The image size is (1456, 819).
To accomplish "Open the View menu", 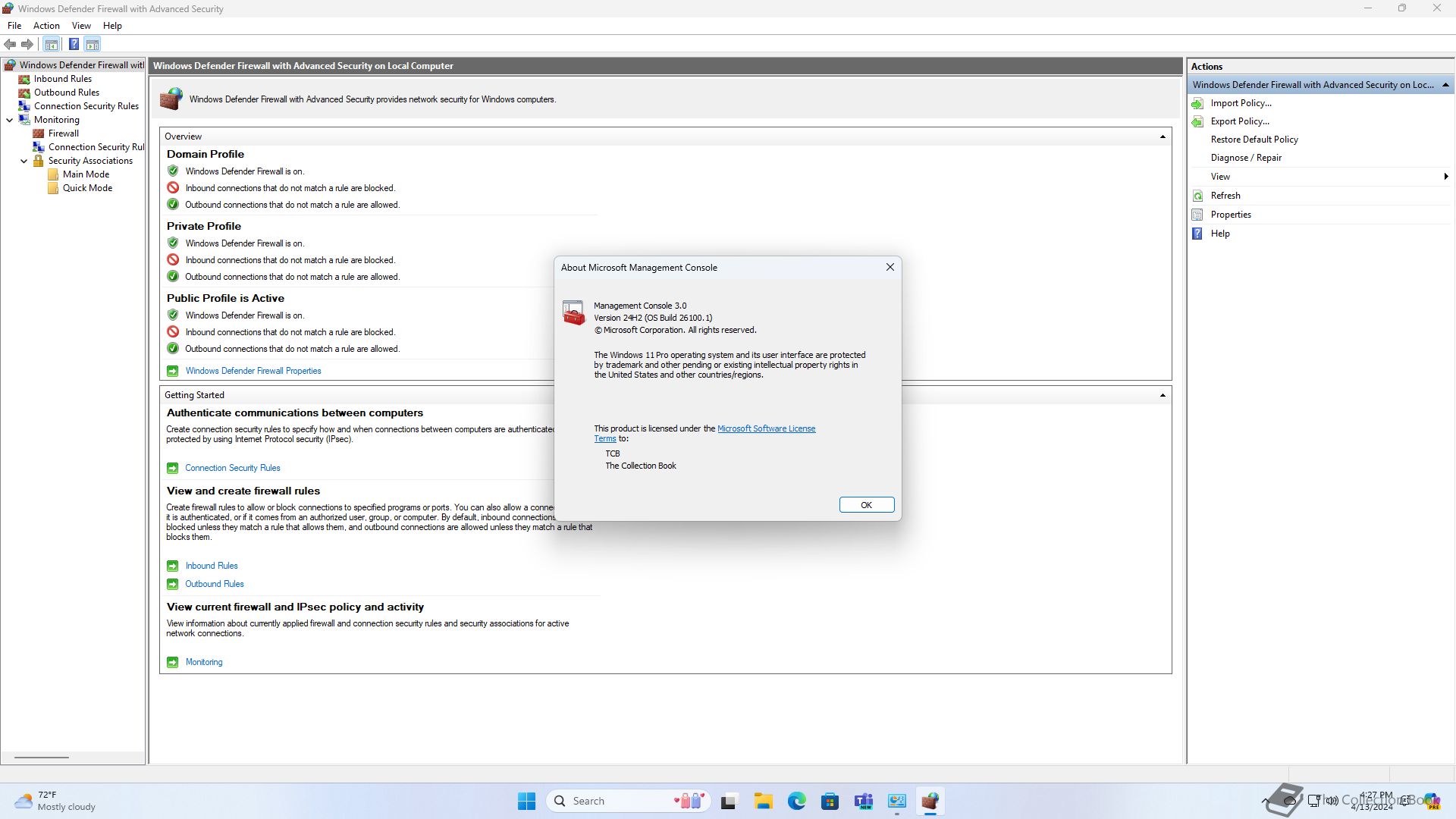I will (x=81, y=26).
